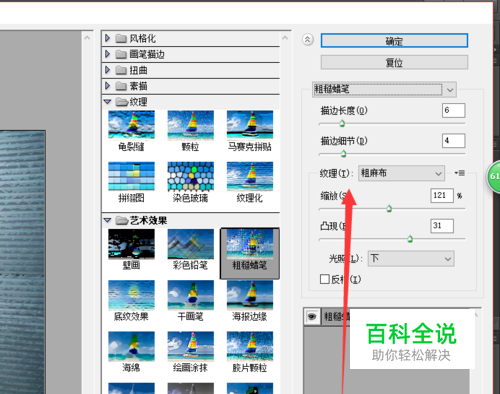Collapse the 纹理 filter folder
Image resolution: width=500 pixels, height=394 pixels.
[107, 102]
